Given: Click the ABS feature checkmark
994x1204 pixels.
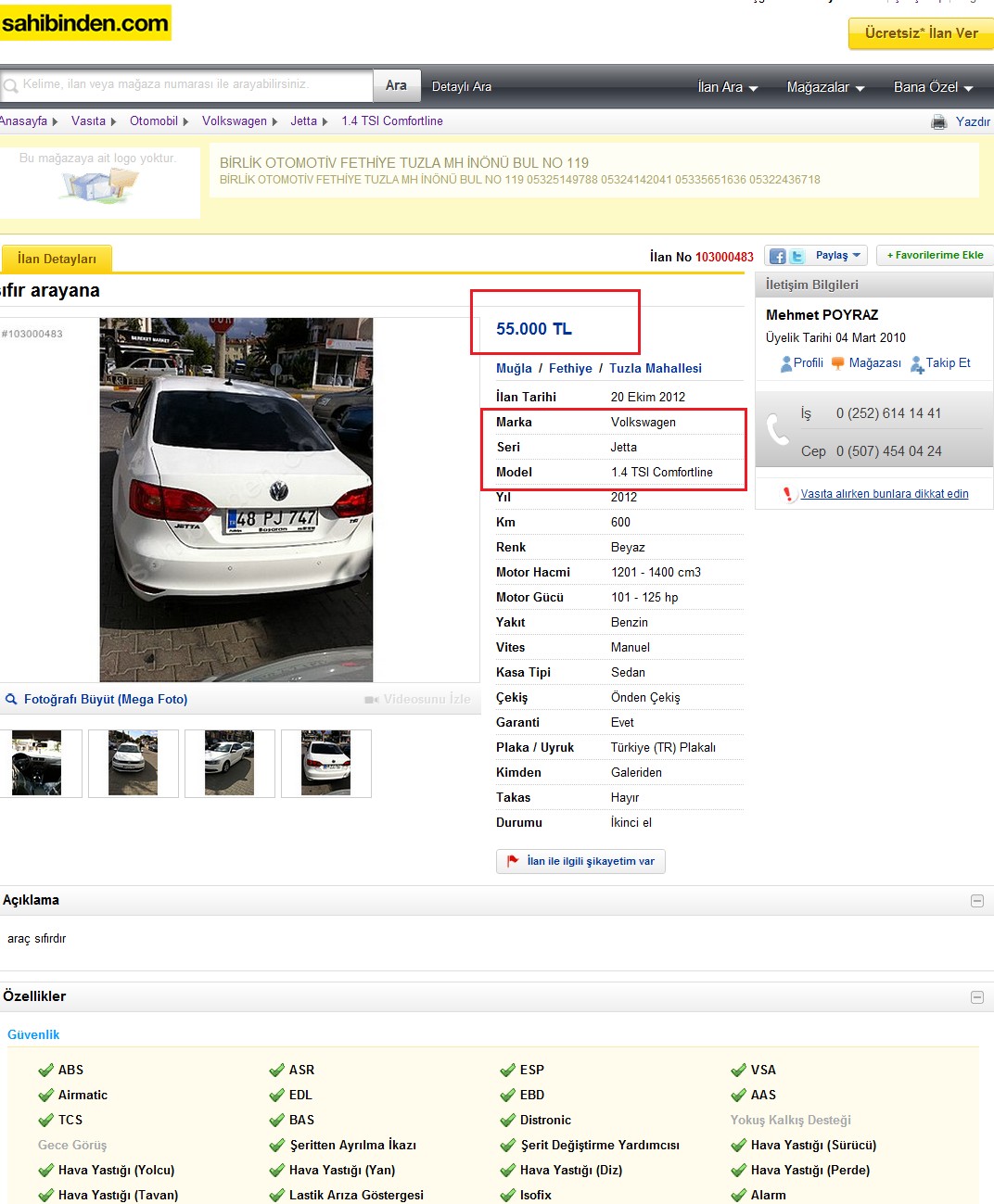Looking at the screenshot, I should [x=45, y=1071].
